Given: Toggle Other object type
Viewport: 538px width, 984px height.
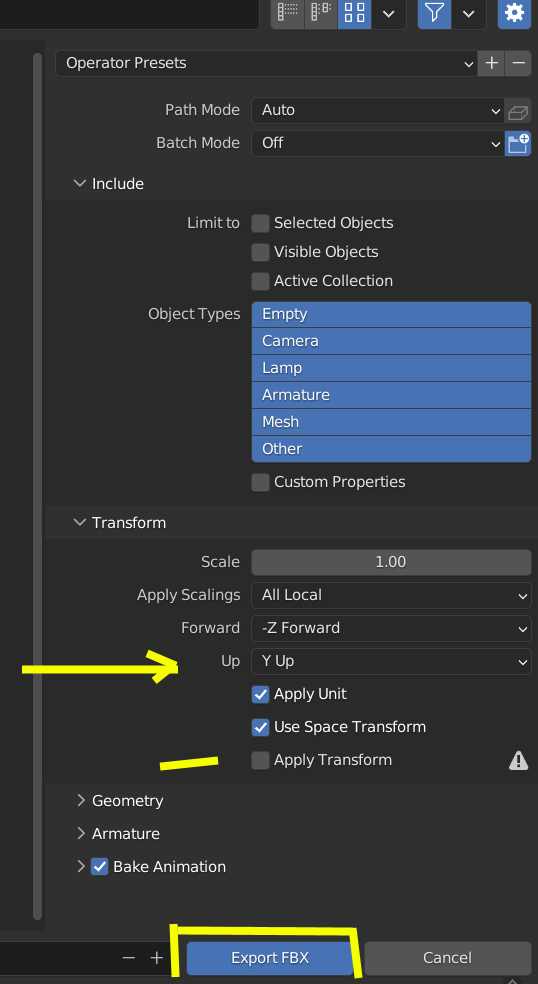Looking at the screenshot, I should coord(391,449).
